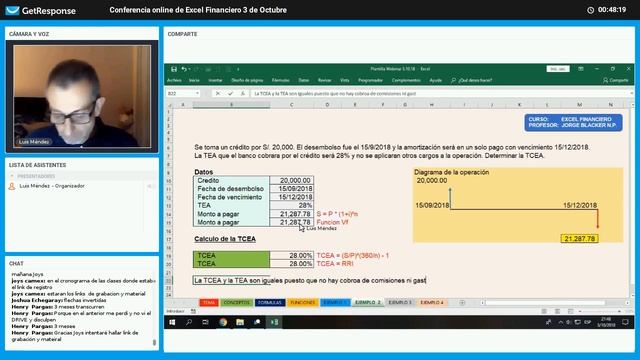Click into the formula bar text
640x360 pixels.
coord(440,93)
